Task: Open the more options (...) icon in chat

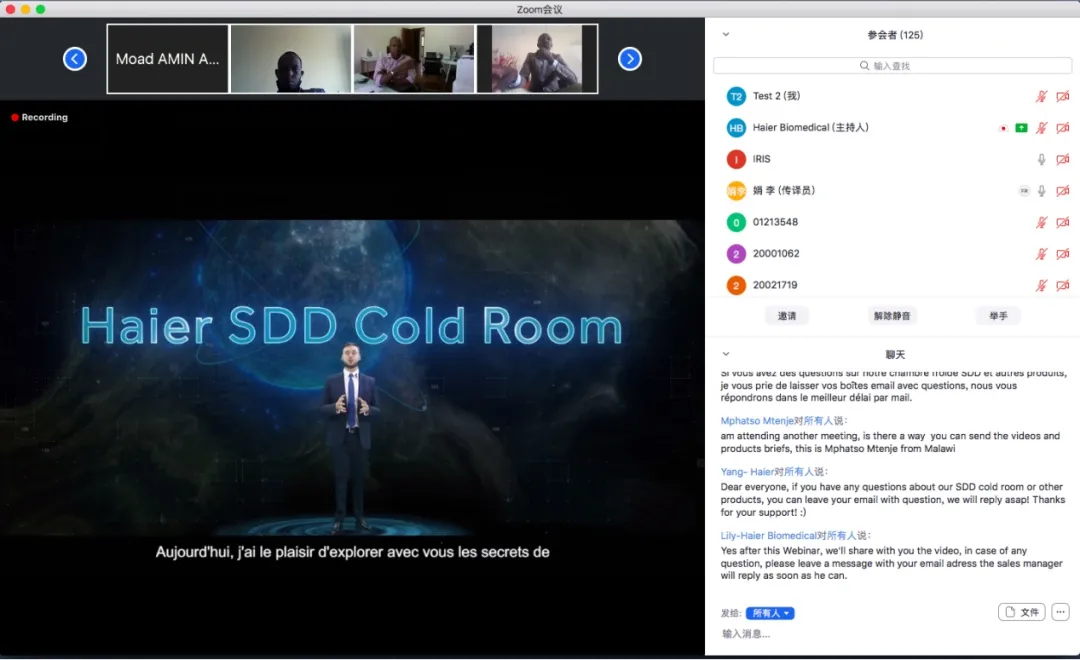Action: click(1058, 611)
